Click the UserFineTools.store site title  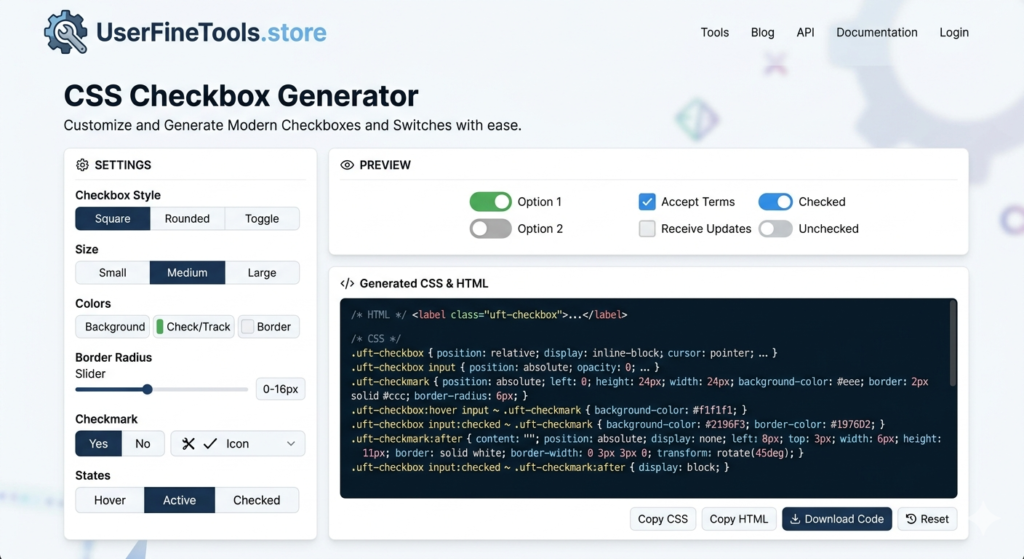point(211,33)
